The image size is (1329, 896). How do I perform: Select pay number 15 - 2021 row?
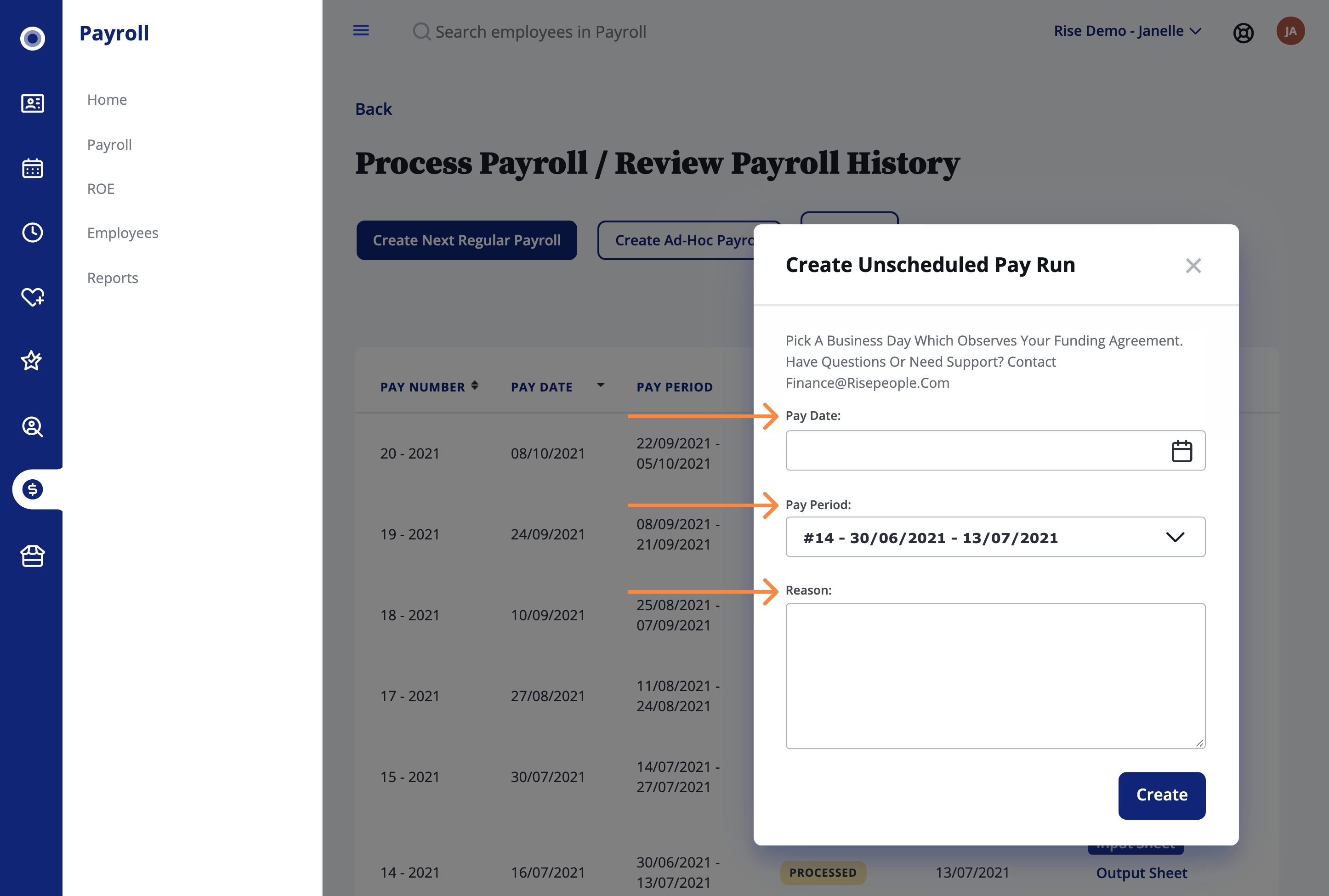pos(409,777)
